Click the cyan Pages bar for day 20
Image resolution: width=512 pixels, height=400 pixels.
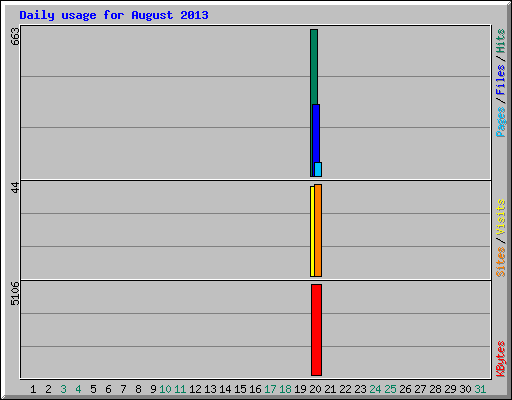[x=318, y=169]
